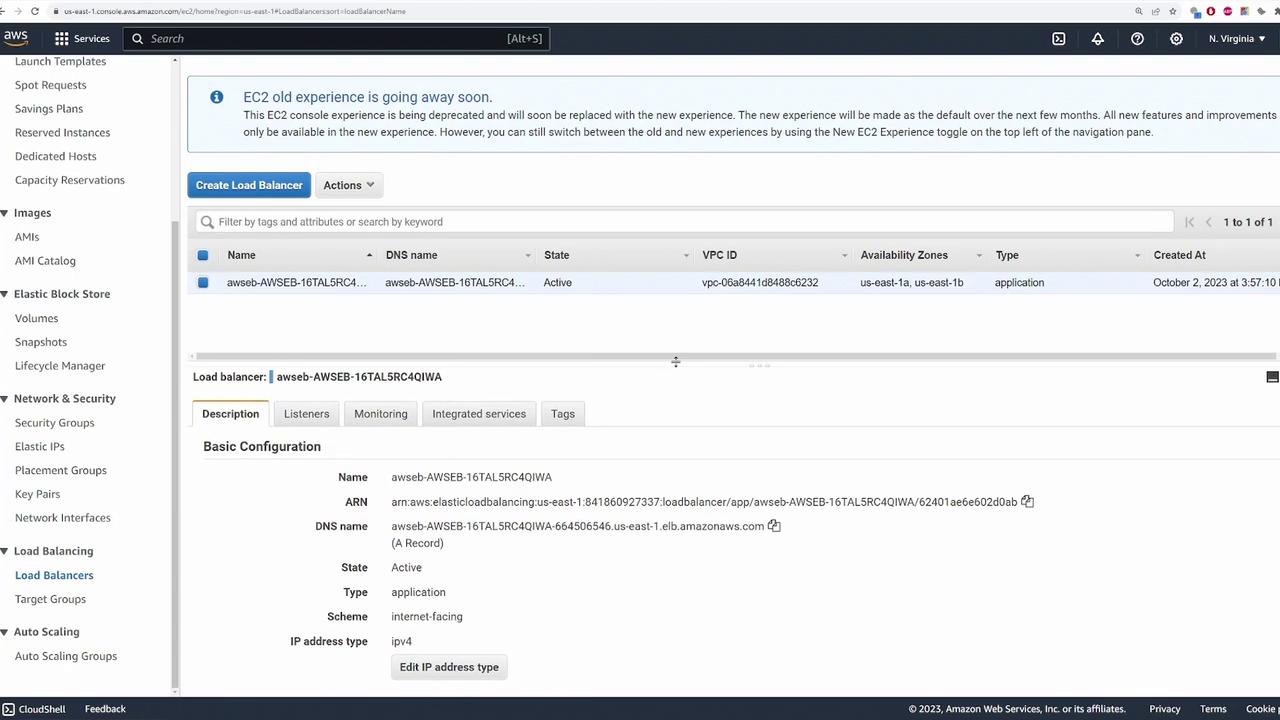Viewport: 1280px width, 720px height.
Task: Toggle the awseb-AWSEB-16TAL5RC4 row checkbox
Action: [203, 283]
